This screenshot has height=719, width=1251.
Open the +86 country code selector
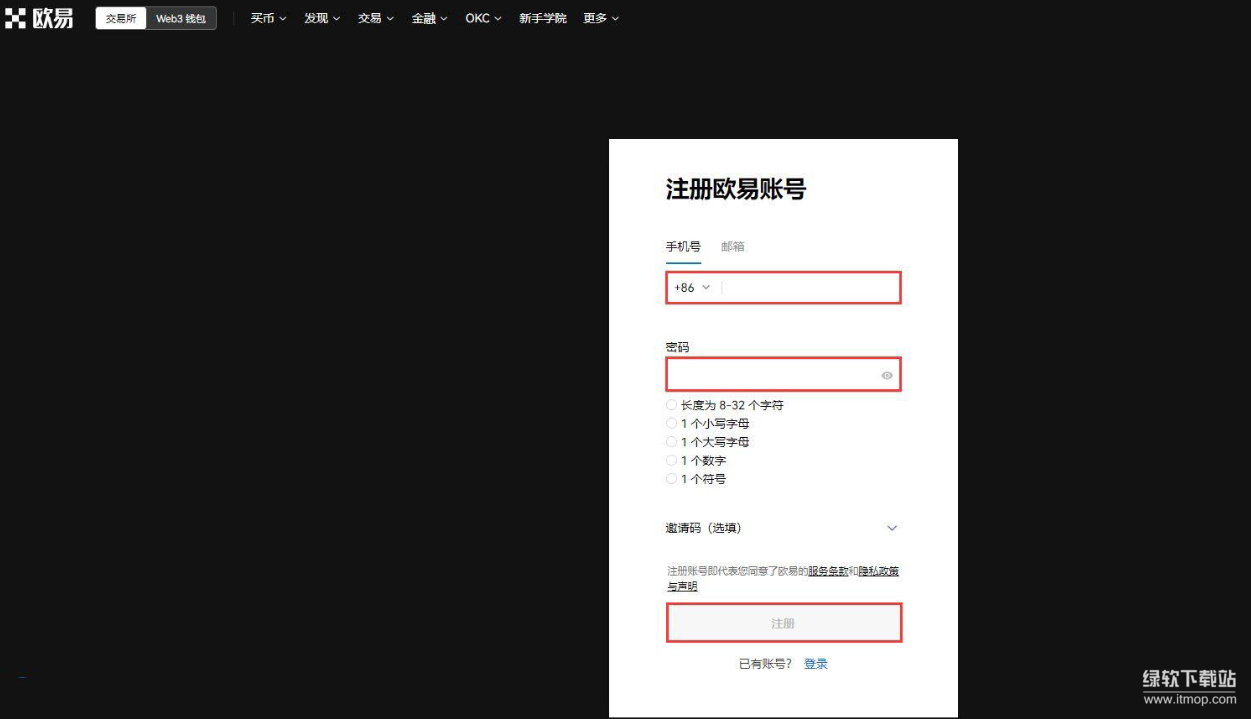692,287
